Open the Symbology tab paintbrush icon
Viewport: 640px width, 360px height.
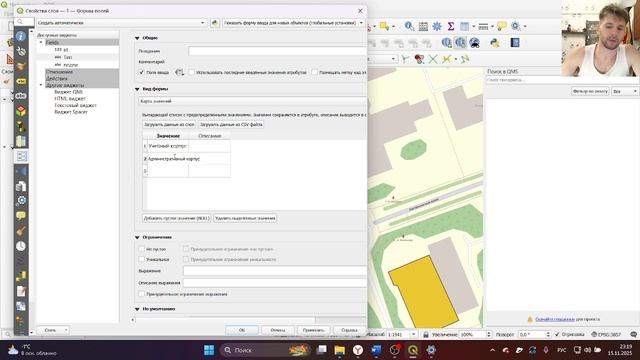click(21, 66)
